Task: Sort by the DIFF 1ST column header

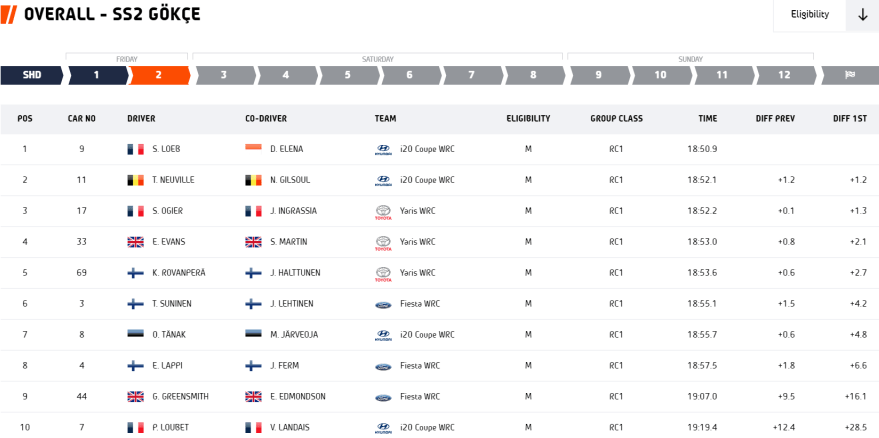Action: pos(849,118)
